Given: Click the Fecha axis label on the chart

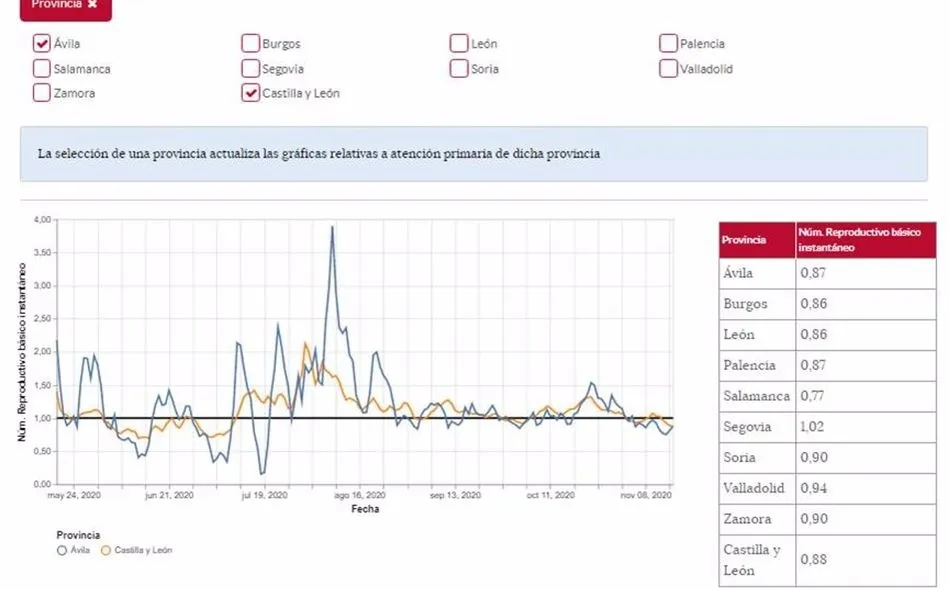Looking at the screenshot, I should tap(367, 508).
